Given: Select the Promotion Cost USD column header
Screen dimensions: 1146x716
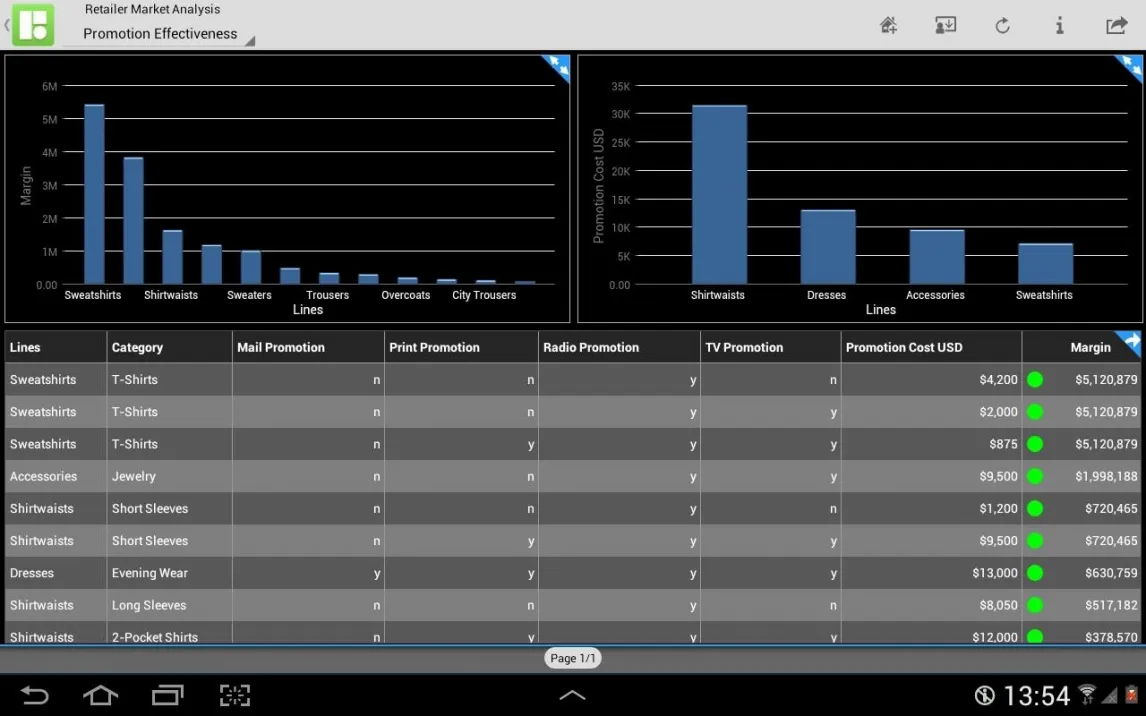Looking at the screenshot, I should (904, 347).
